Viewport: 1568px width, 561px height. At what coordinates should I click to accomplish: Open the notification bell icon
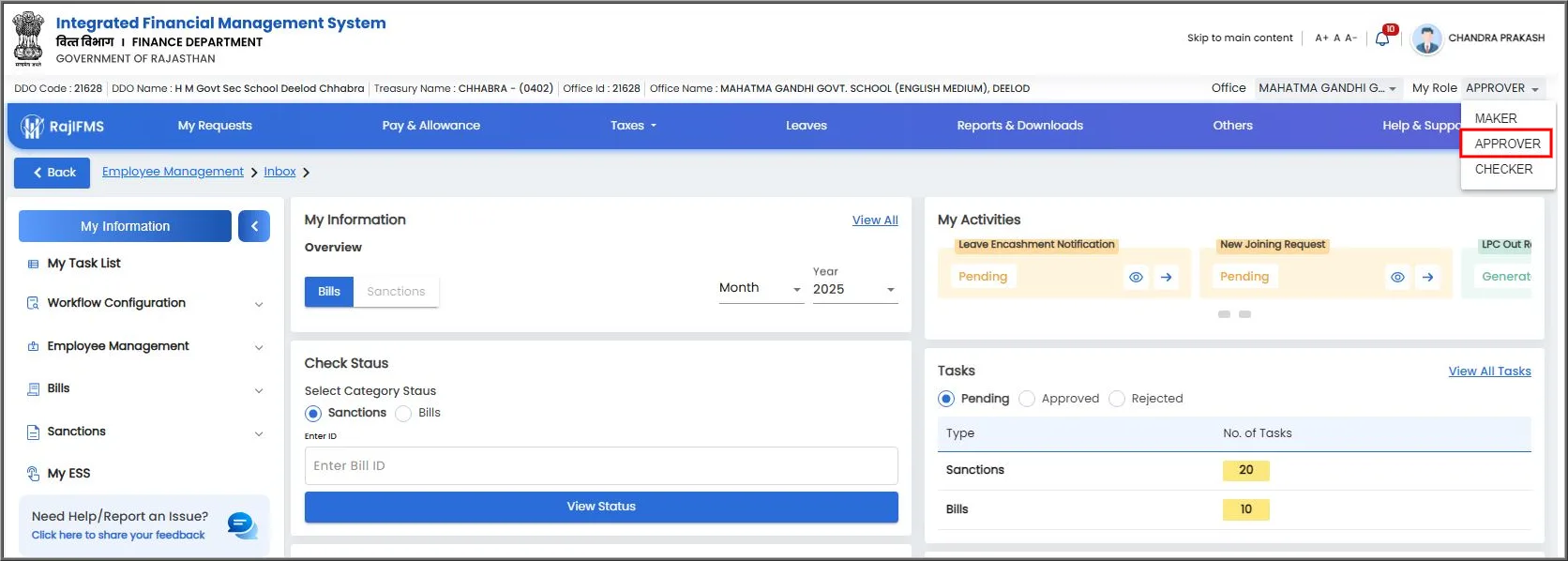[1382, 38]
